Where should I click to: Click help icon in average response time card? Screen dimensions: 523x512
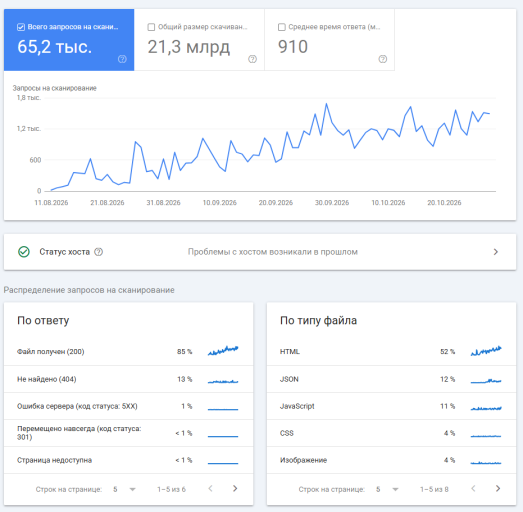pyautogui.click(x=383, y=59)
